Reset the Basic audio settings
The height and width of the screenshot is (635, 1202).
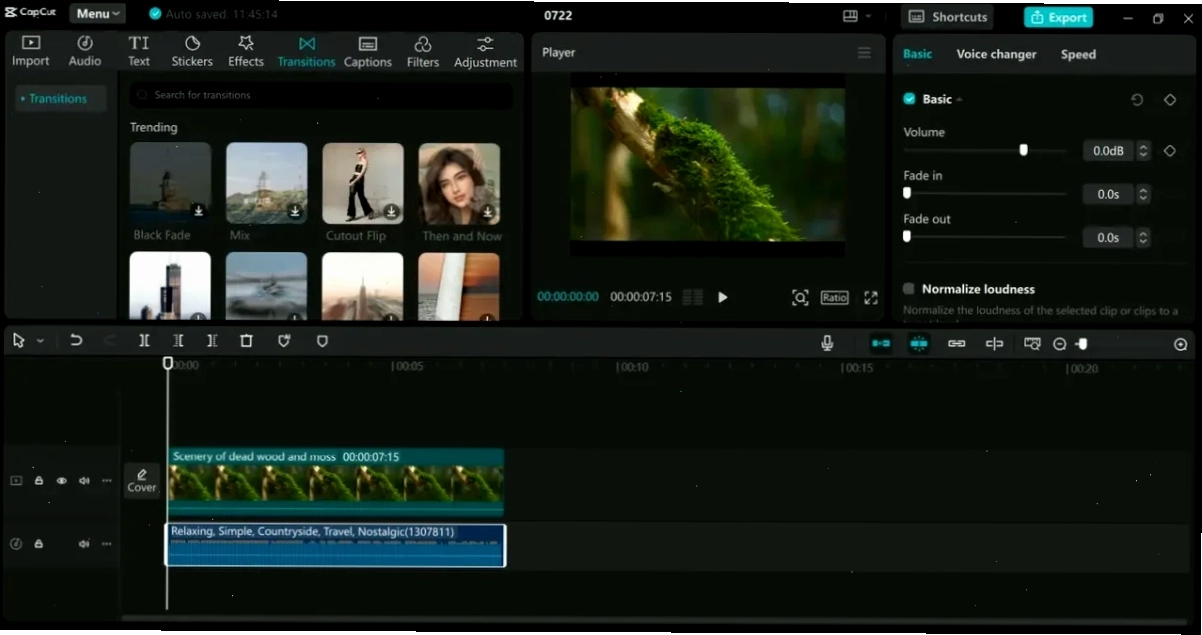1137,100
